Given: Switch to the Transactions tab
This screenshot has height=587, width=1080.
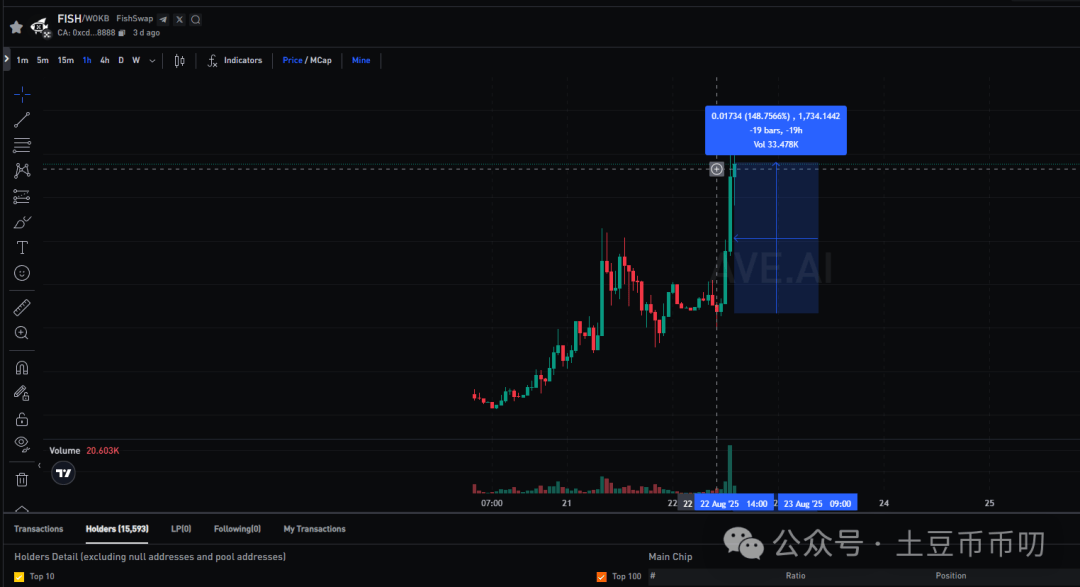Looking at the screenshot, I should 38,529.
